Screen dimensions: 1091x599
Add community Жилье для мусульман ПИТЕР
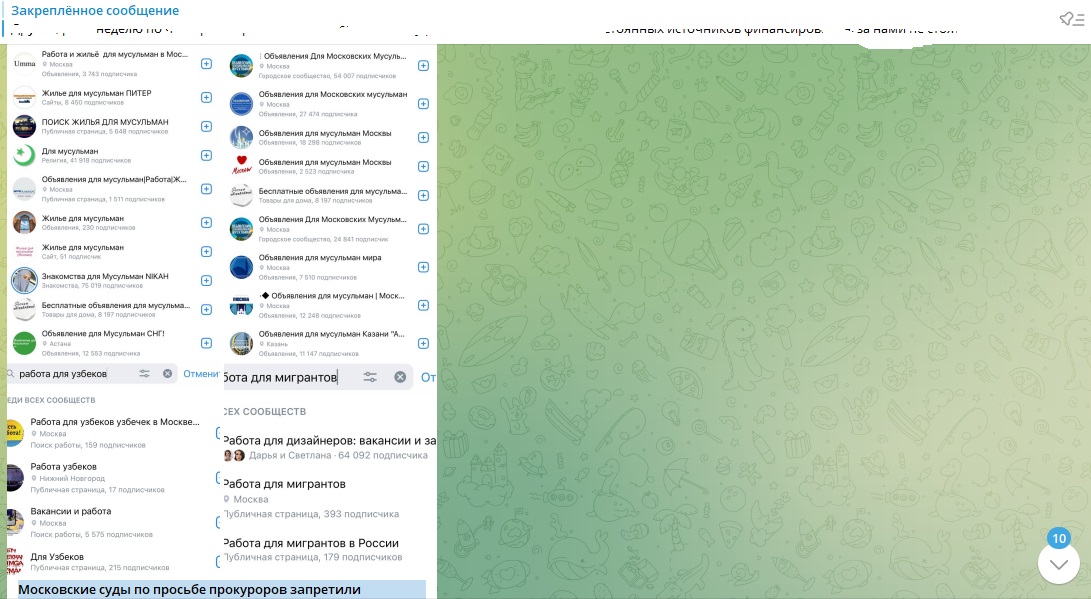pyautogui.click(x=207, y=97)
